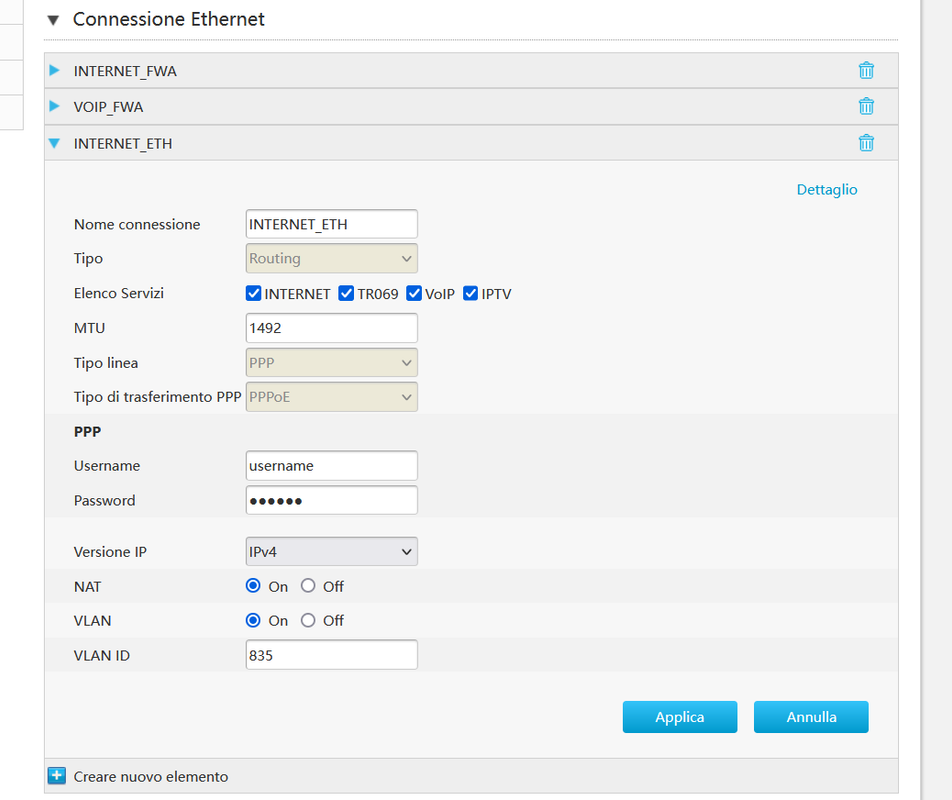
Task: Uncheck the IPTV service checkbox
Action: click(471, 293)
